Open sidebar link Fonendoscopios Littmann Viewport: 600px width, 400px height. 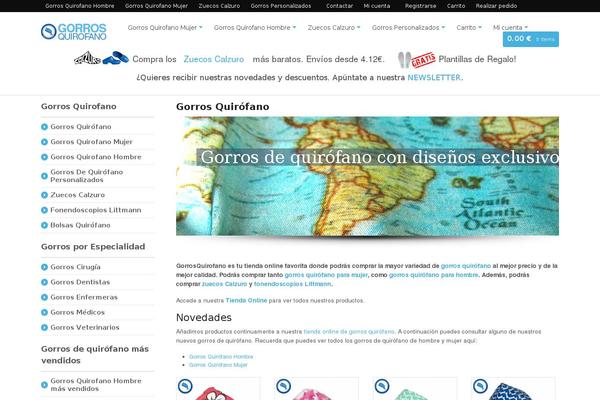tap(96, 210)
